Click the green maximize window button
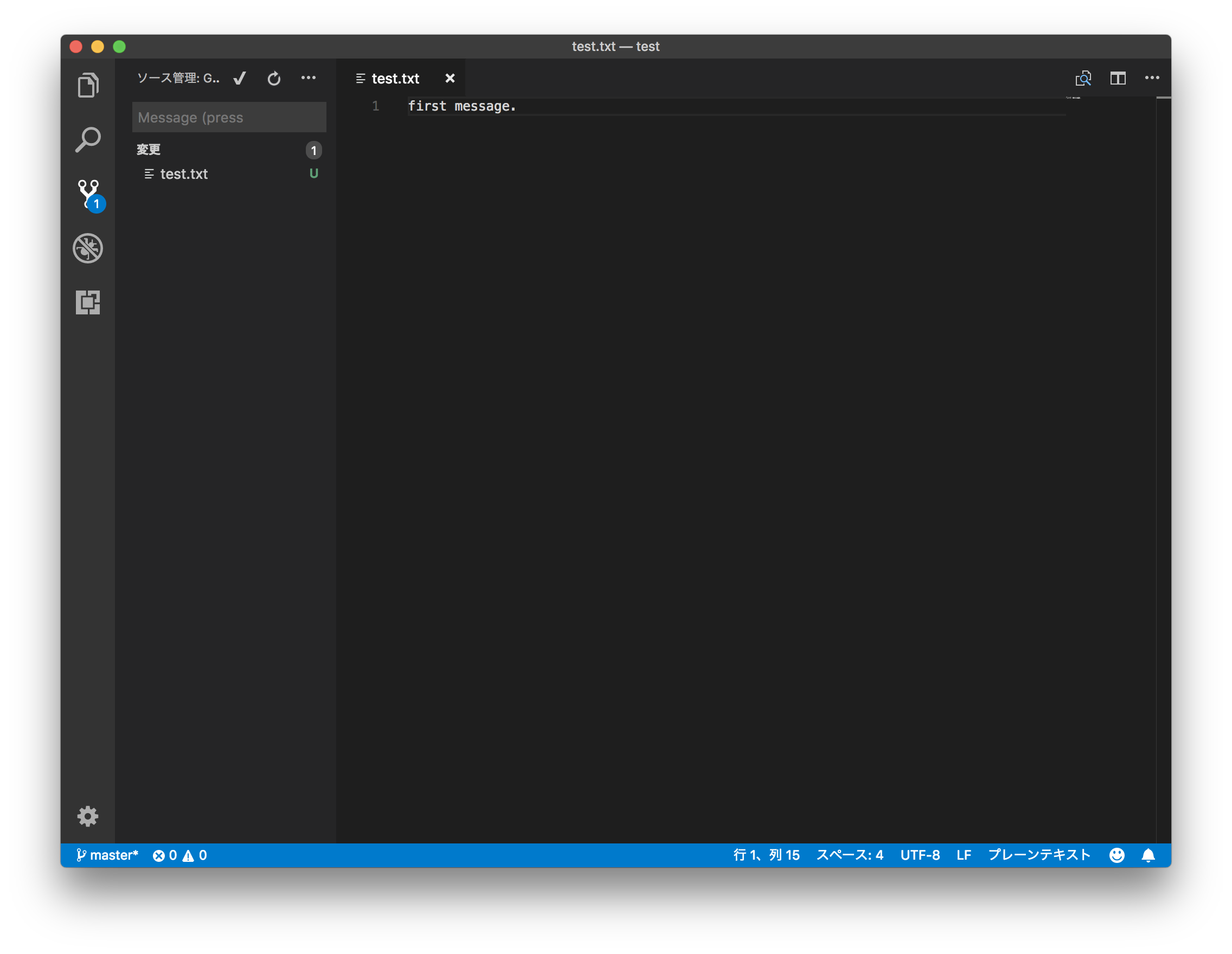 click(119, 46)
